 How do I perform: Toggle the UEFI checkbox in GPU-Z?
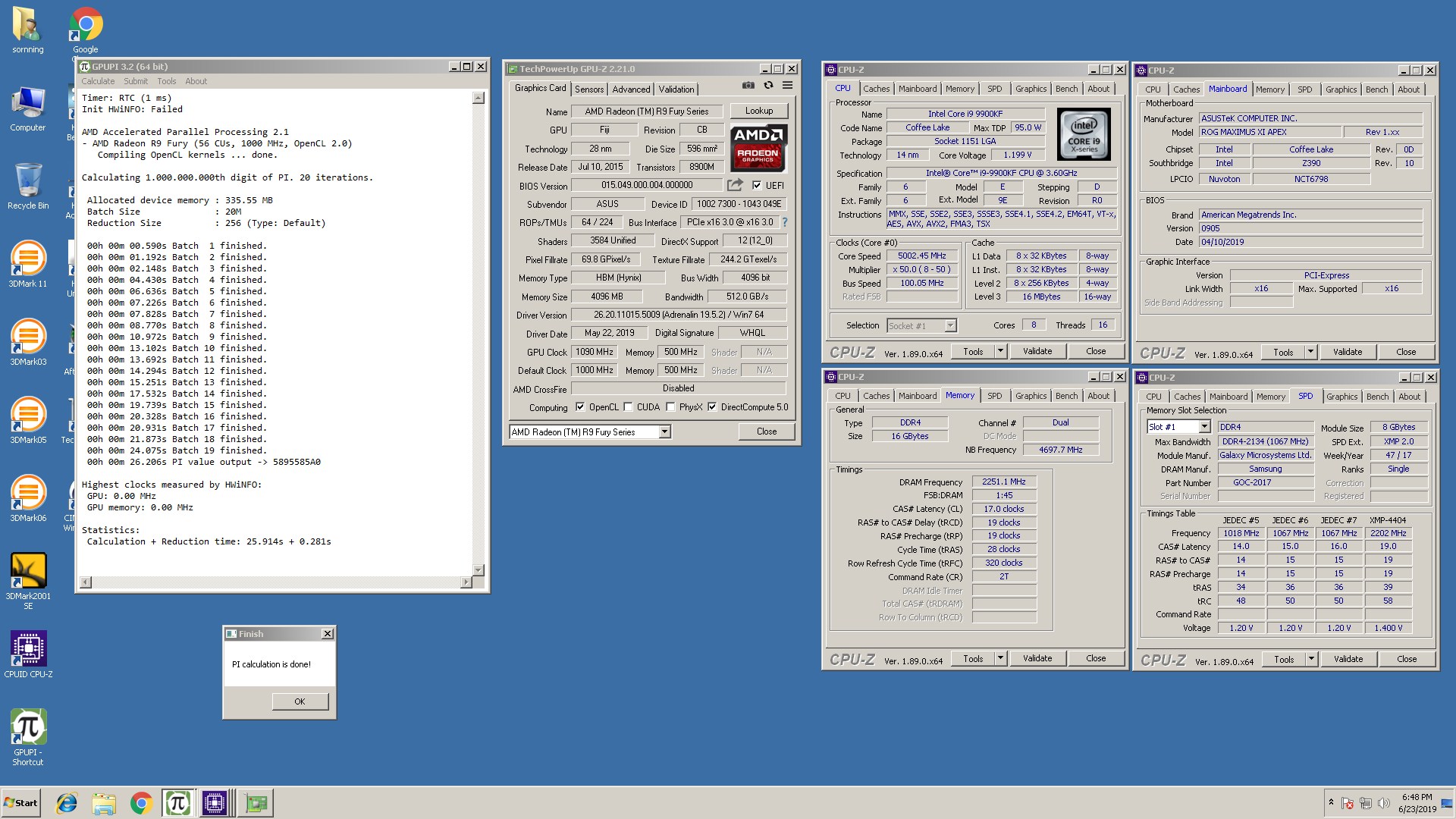(757, 185)
